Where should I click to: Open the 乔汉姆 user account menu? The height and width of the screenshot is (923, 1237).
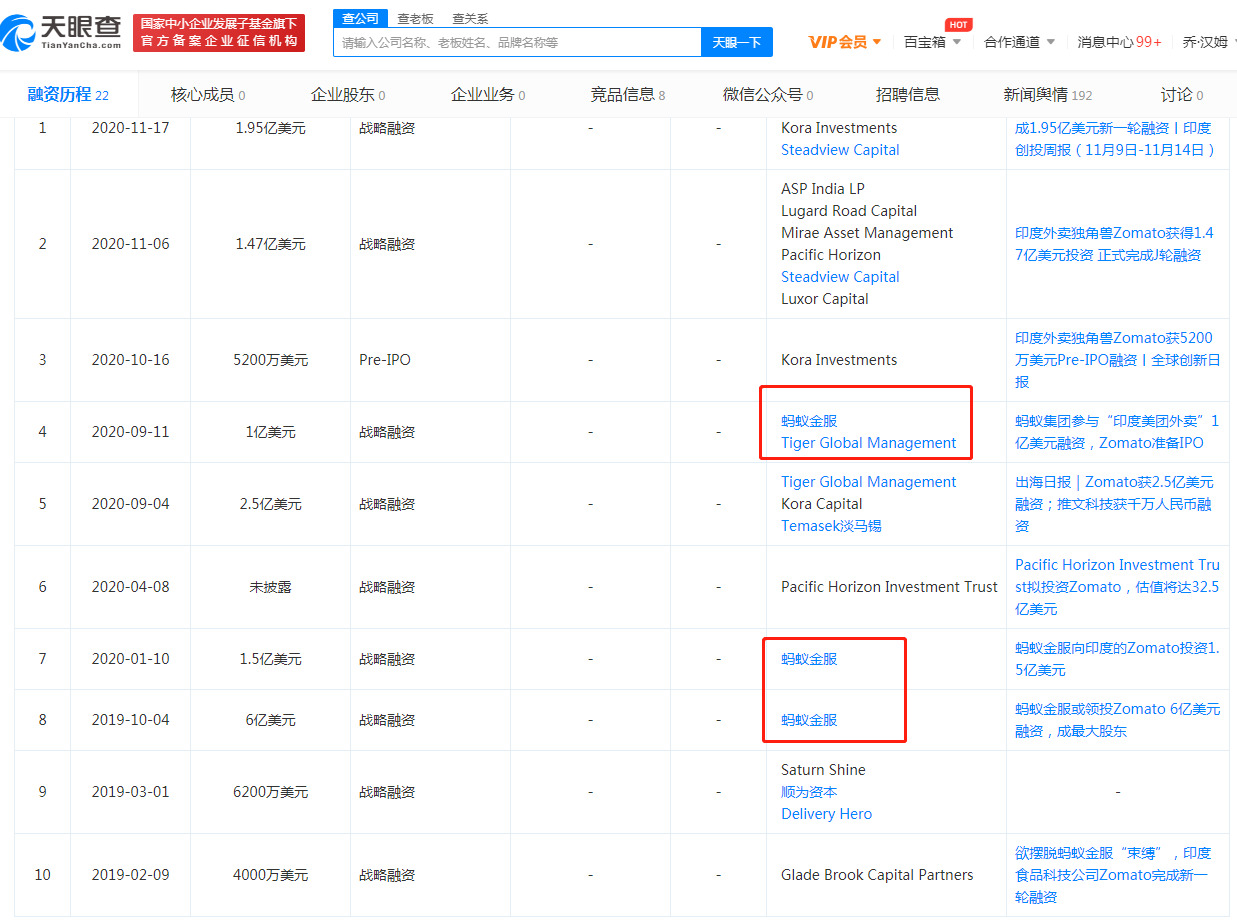1209,42
